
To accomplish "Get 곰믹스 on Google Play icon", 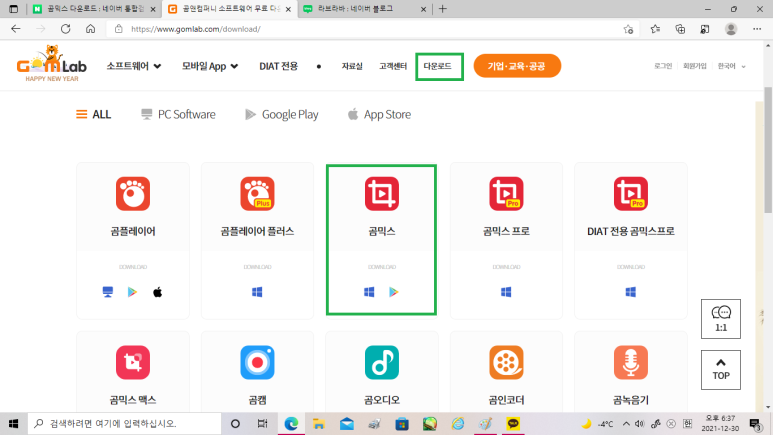I will [x=393, y=292].
